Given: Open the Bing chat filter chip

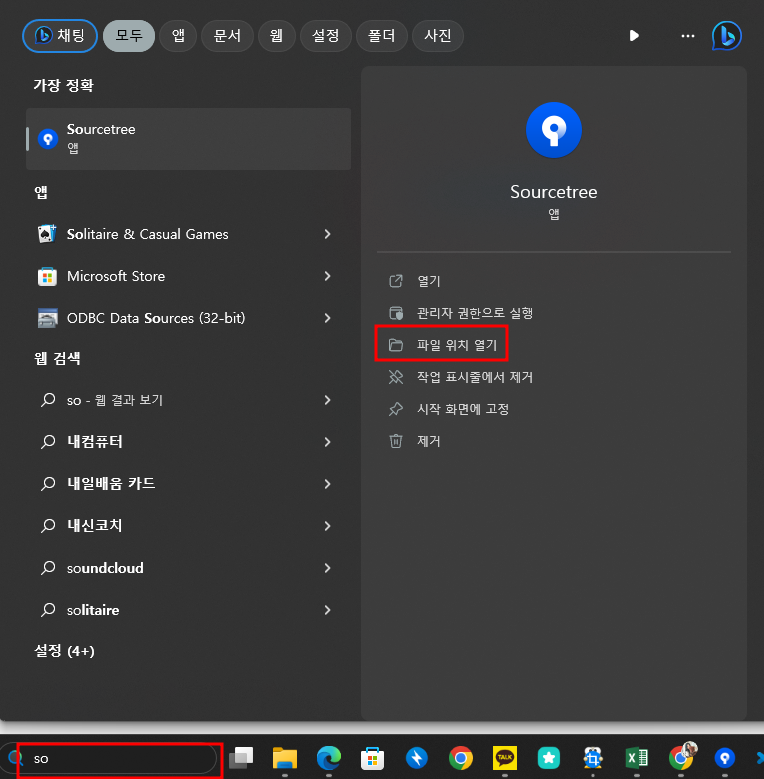Looking at the screenshot, I should (60, 36).
